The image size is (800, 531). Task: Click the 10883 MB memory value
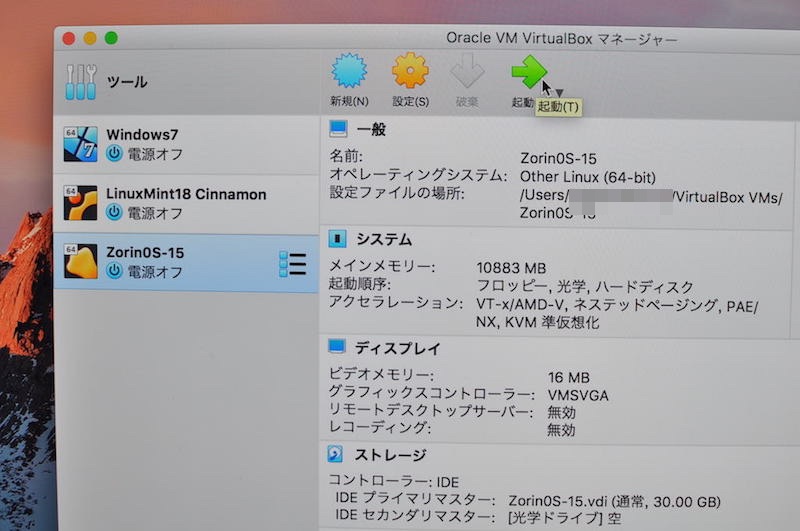(x=511, y=268)
